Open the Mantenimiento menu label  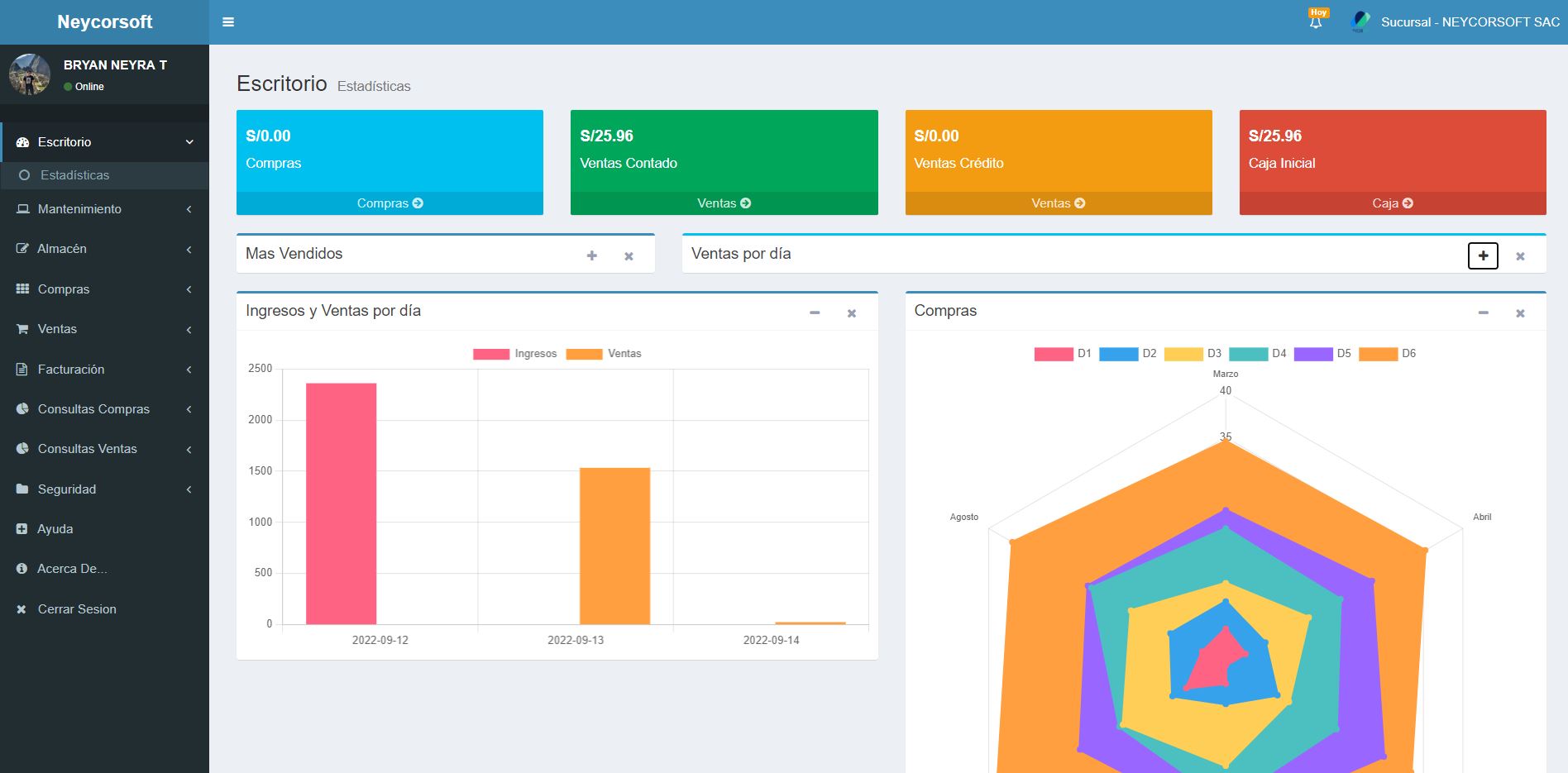(x=79, y=209)
